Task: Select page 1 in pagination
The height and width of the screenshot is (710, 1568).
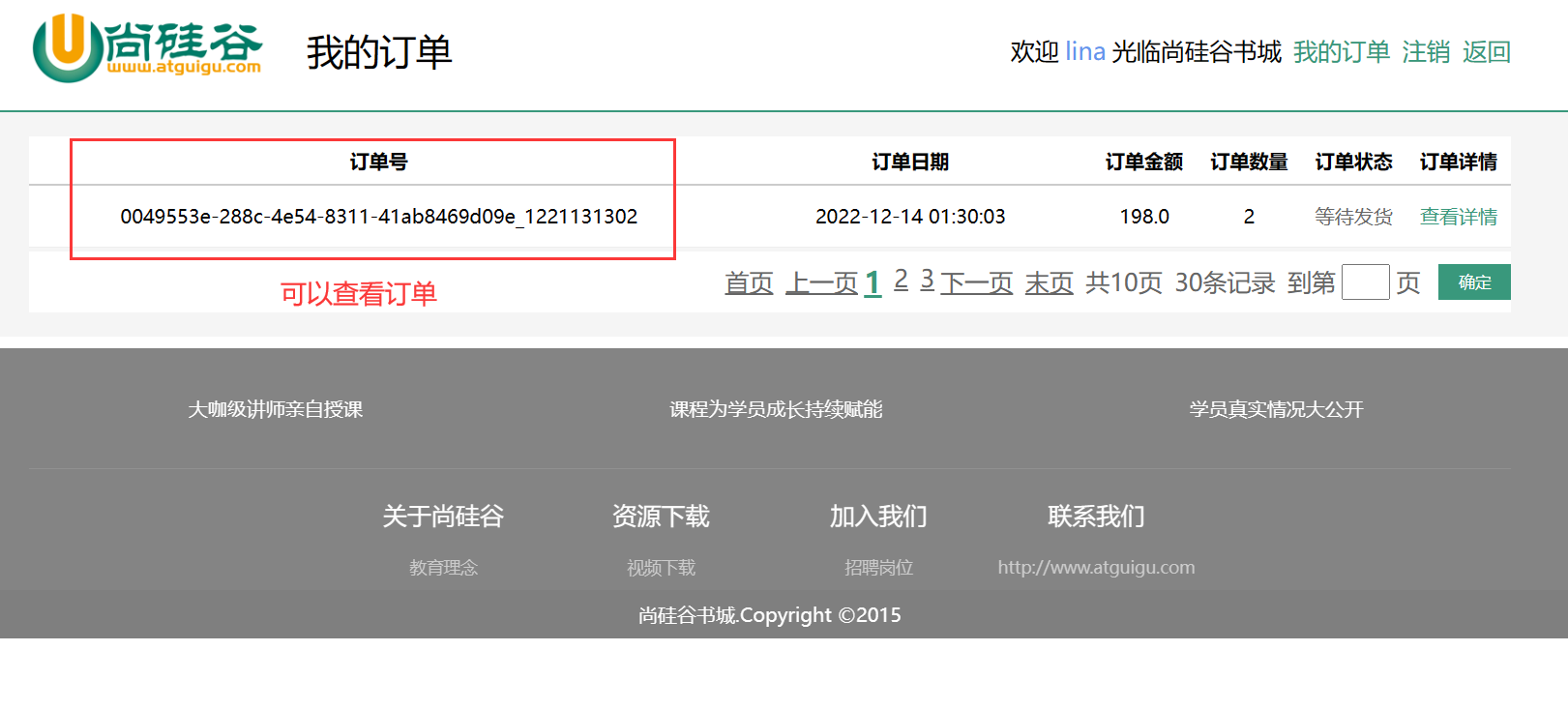Action: tap(873, 282)
